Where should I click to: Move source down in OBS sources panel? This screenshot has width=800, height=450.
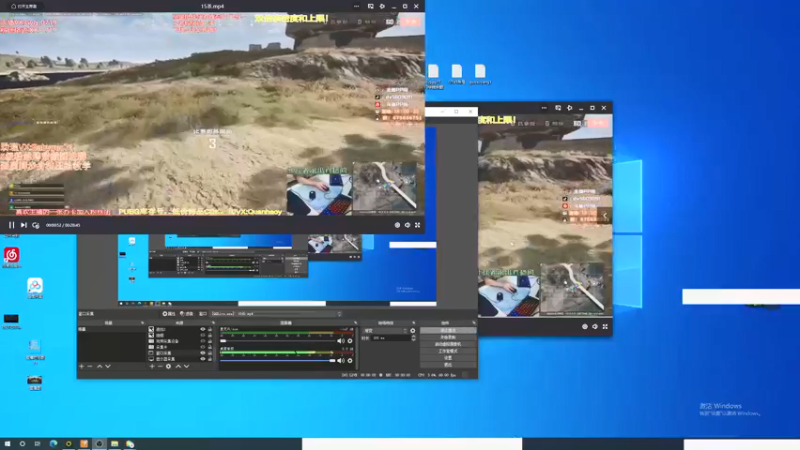point(186,366)
